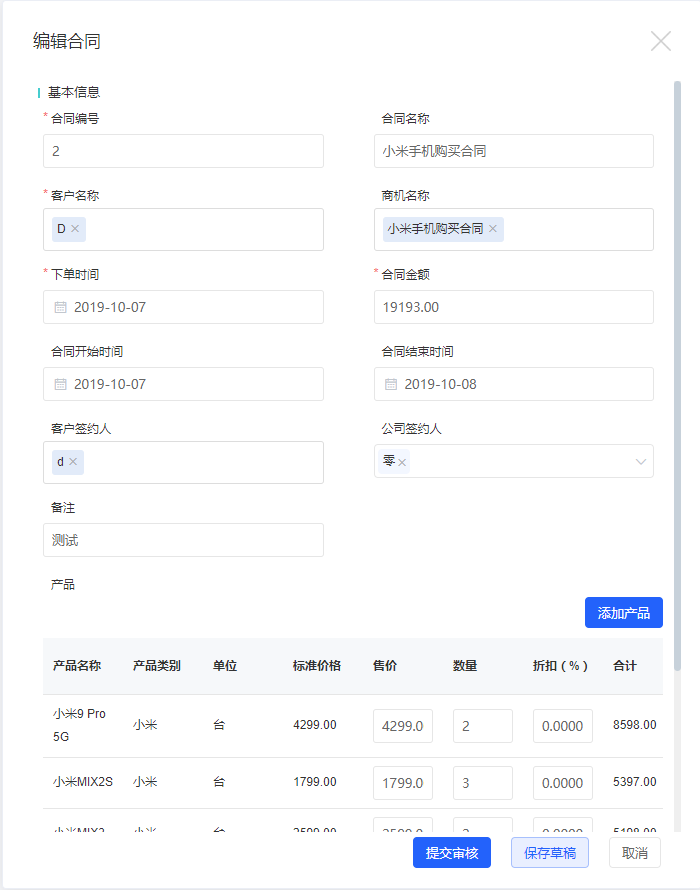Remove the customer tag D
The width and height of the screenshot is (700, 890).
coord(75,229)
